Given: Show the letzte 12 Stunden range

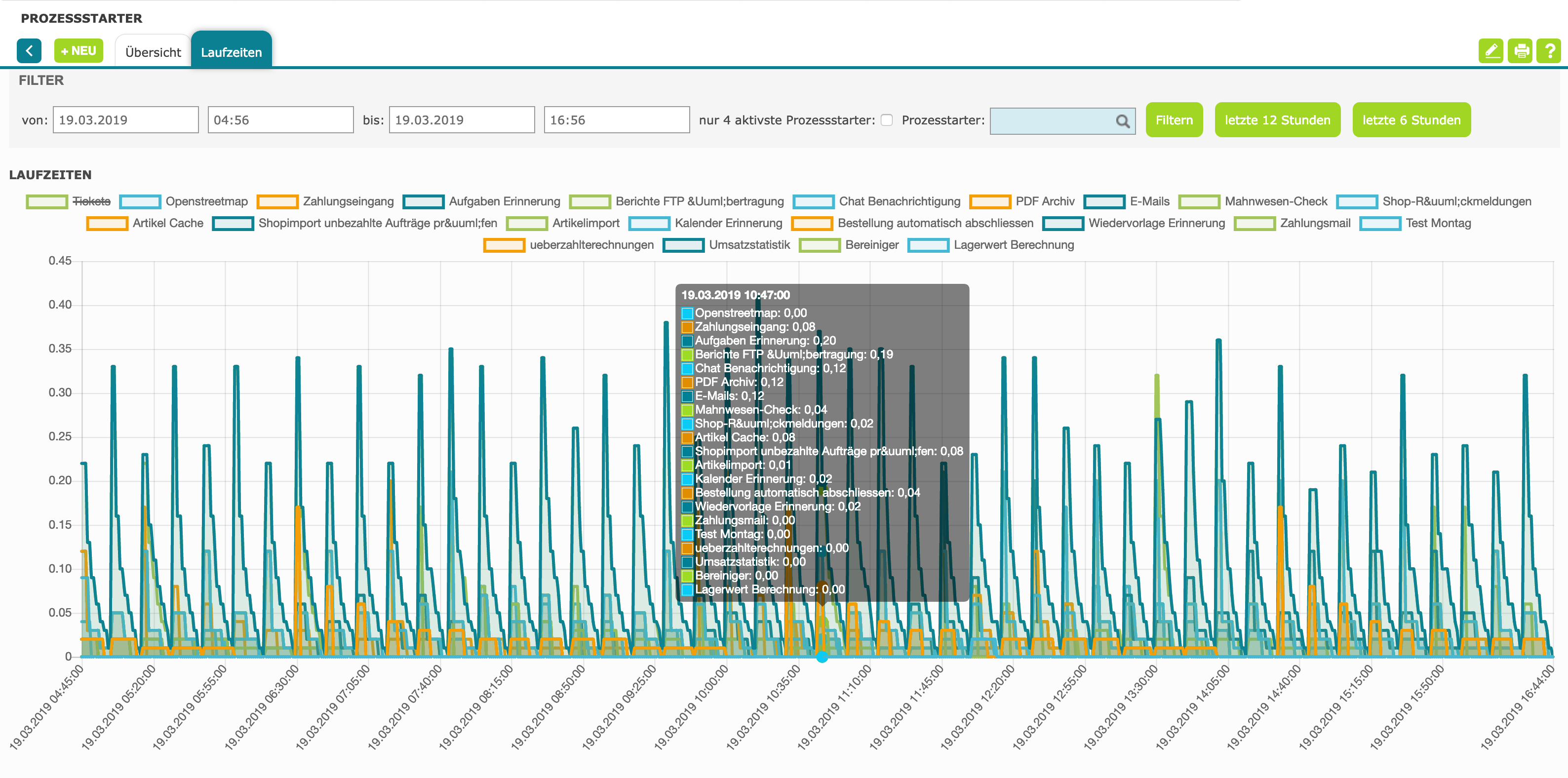Looking at the screenshot, I should [1277, 120].
